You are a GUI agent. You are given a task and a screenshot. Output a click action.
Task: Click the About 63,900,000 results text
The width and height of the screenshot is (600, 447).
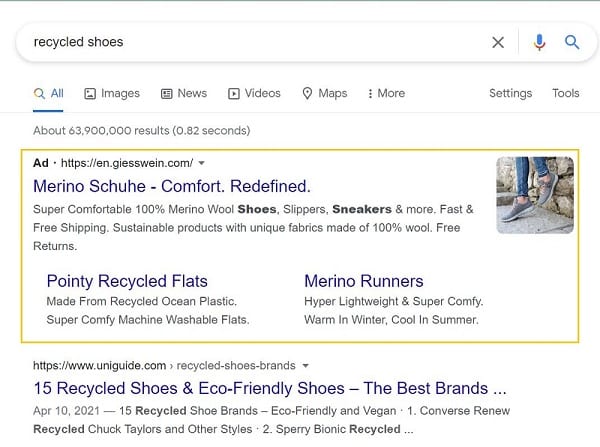click(142, 131)
